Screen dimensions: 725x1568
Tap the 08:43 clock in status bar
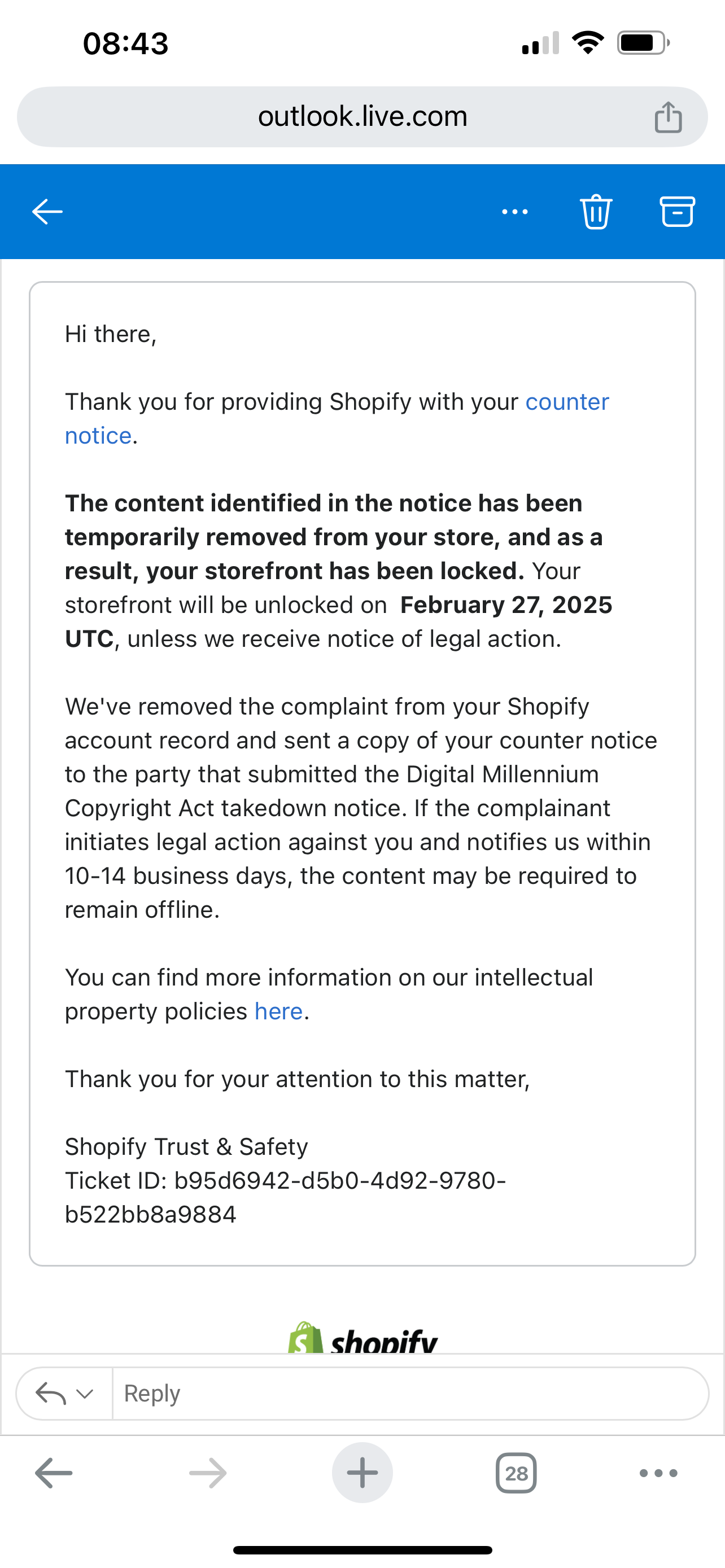[125, 44]
